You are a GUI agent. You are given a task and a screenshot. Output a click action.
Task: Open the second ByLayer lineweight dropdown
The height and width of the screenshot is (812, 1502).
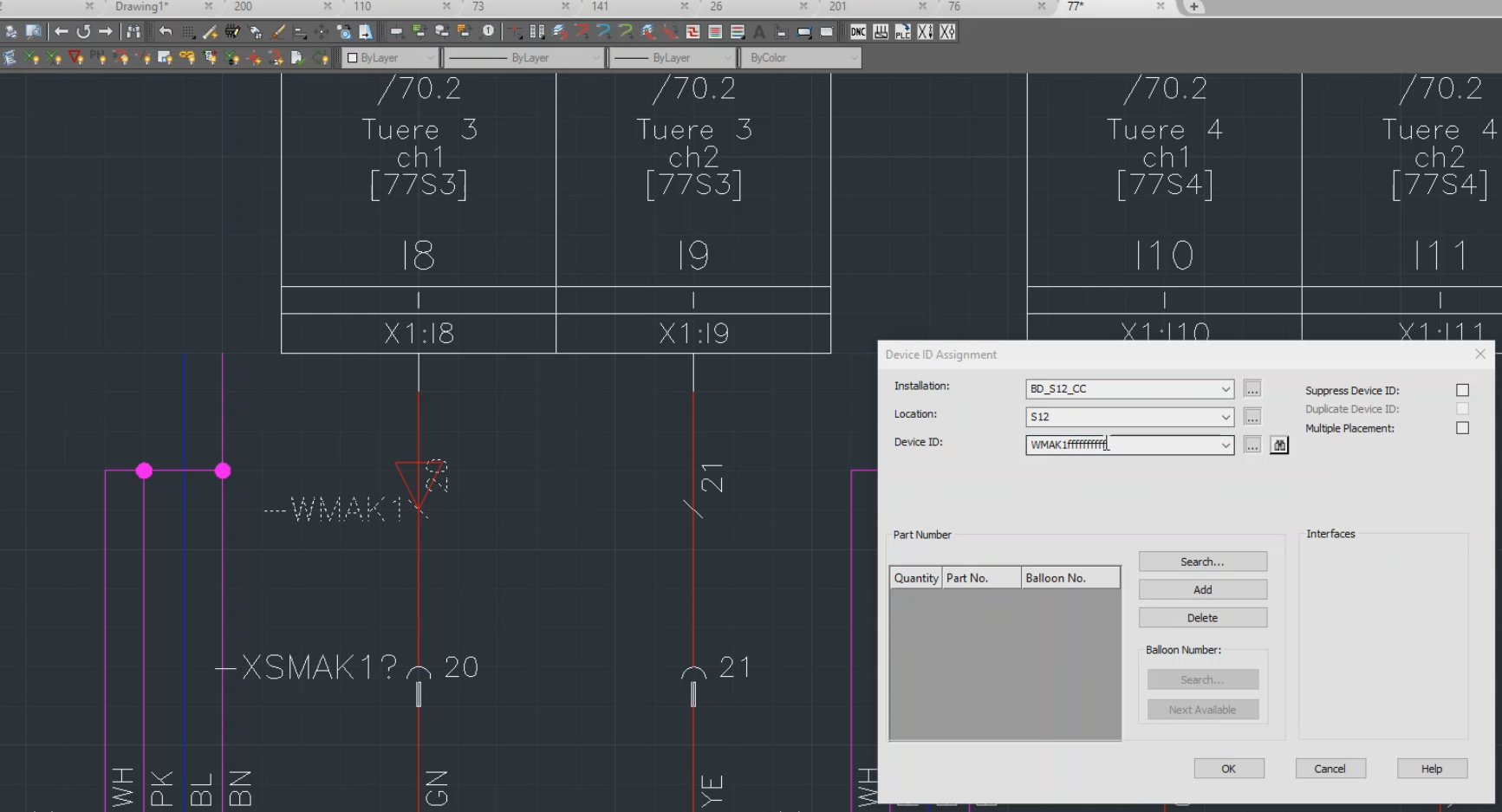pyautogui.click(x=673, y=58)
